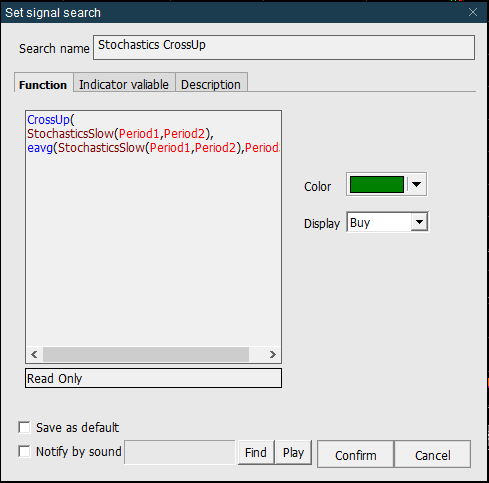Select the Function tab
Image resolution: width=489 pixels, height=483 pixels.
click(x=43, y=85)
